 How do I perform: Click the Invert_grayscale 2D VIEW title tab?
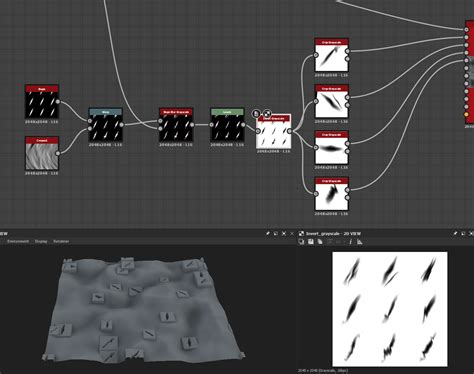tap(333, 234)
